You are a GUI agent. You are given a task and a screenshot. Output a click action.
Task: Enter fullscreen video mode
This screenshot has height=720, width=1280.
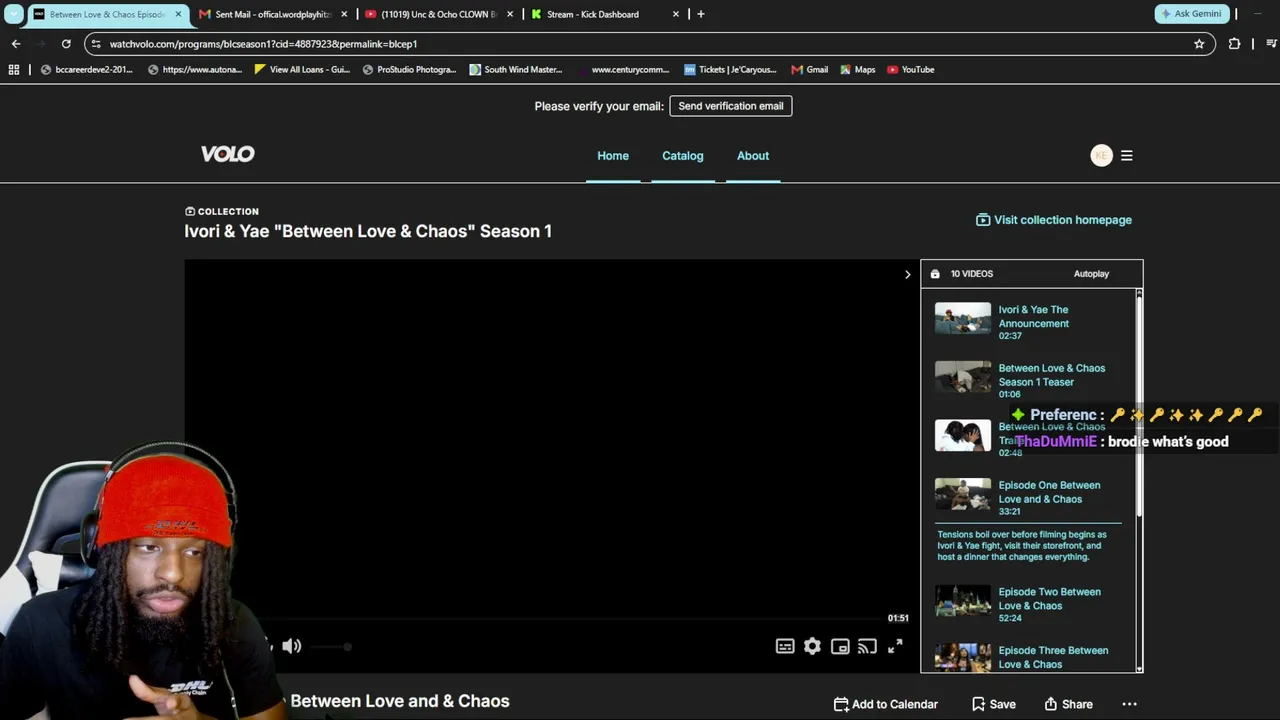point(895,647)
